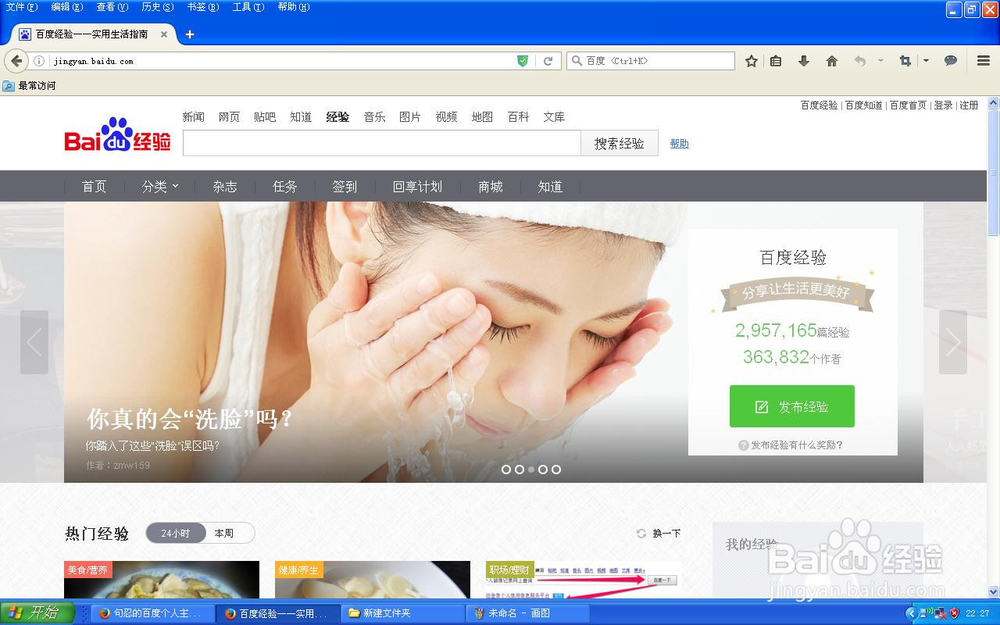The height and width of the screenshot is (625, 1000).
Task: Open the chat bubble toolbar icon
Action: pyautogui.click(x=950, y=61)
